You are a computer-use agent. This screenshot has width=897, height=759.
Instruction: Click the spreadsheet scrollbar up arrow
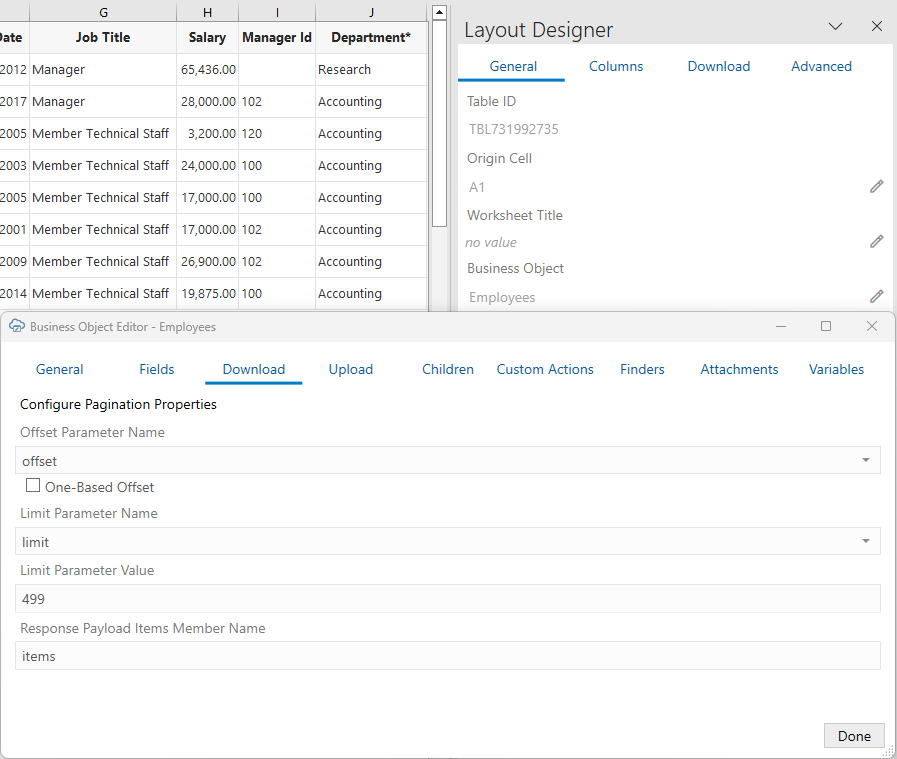[x=439, y=11]
